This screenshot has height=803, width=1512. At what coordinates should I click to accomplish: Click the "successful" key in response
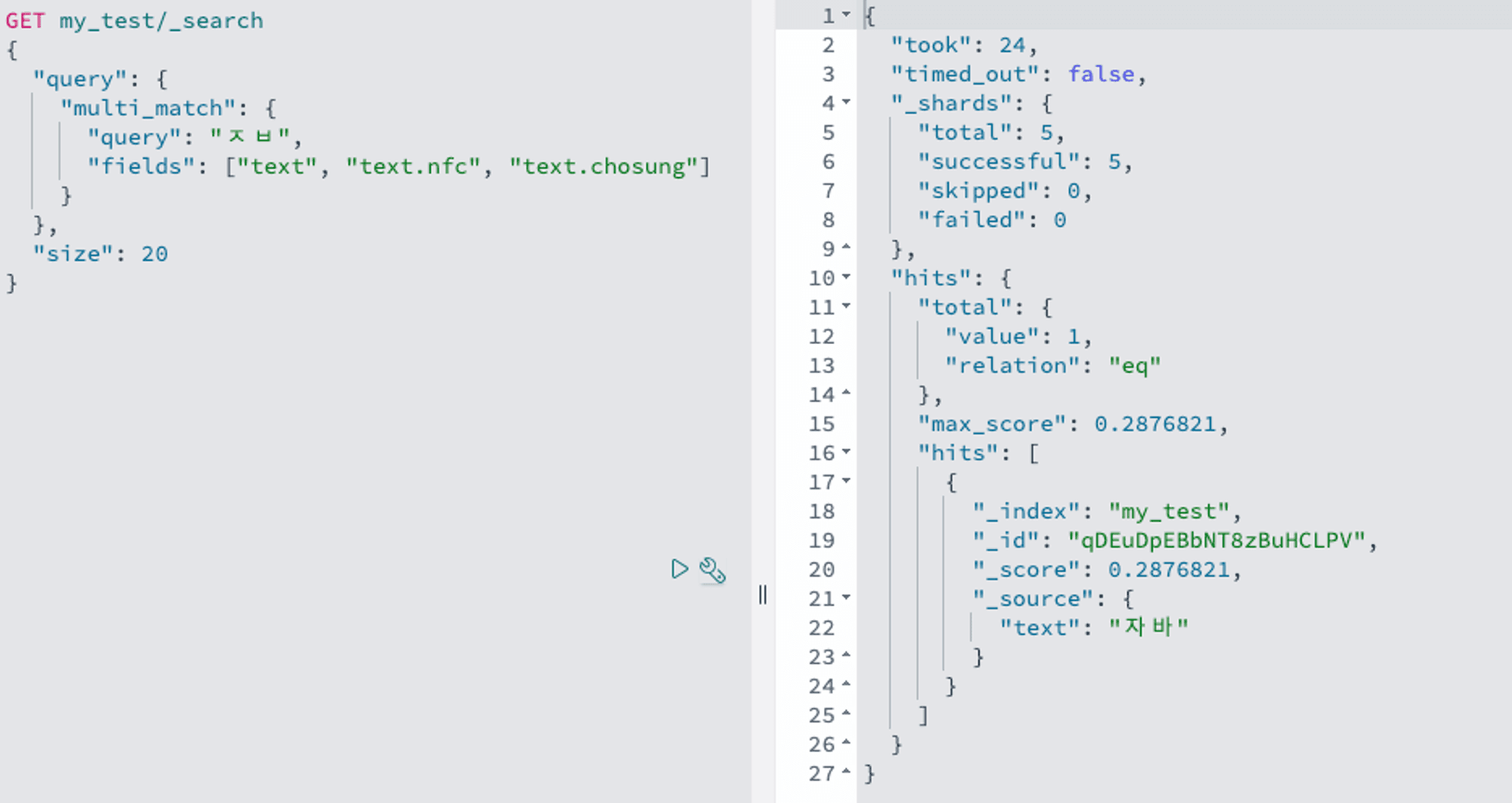point(999,162)
